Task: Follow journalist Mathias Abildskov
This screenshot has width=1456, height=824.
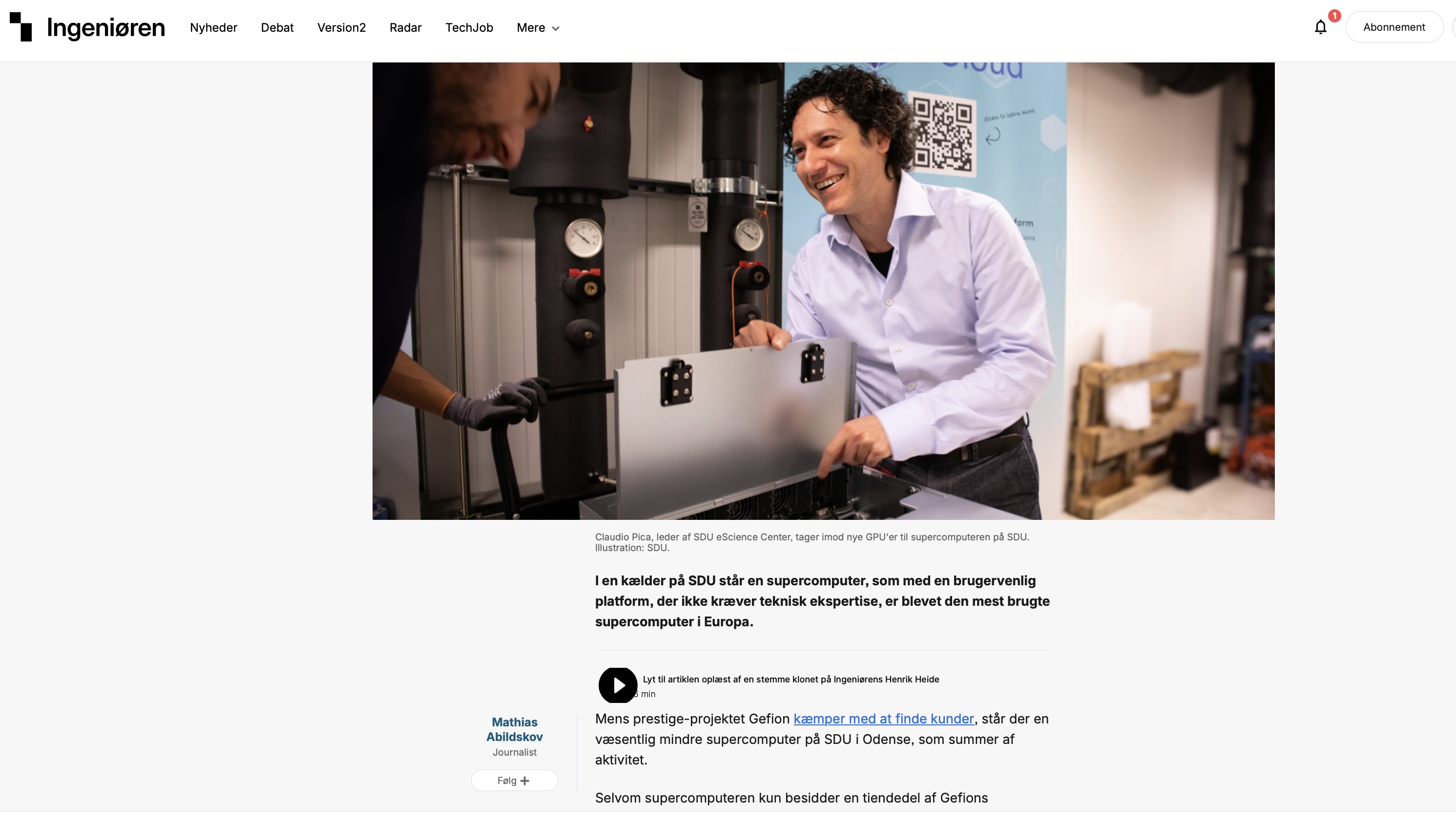Action: click(x=514, y=781)
